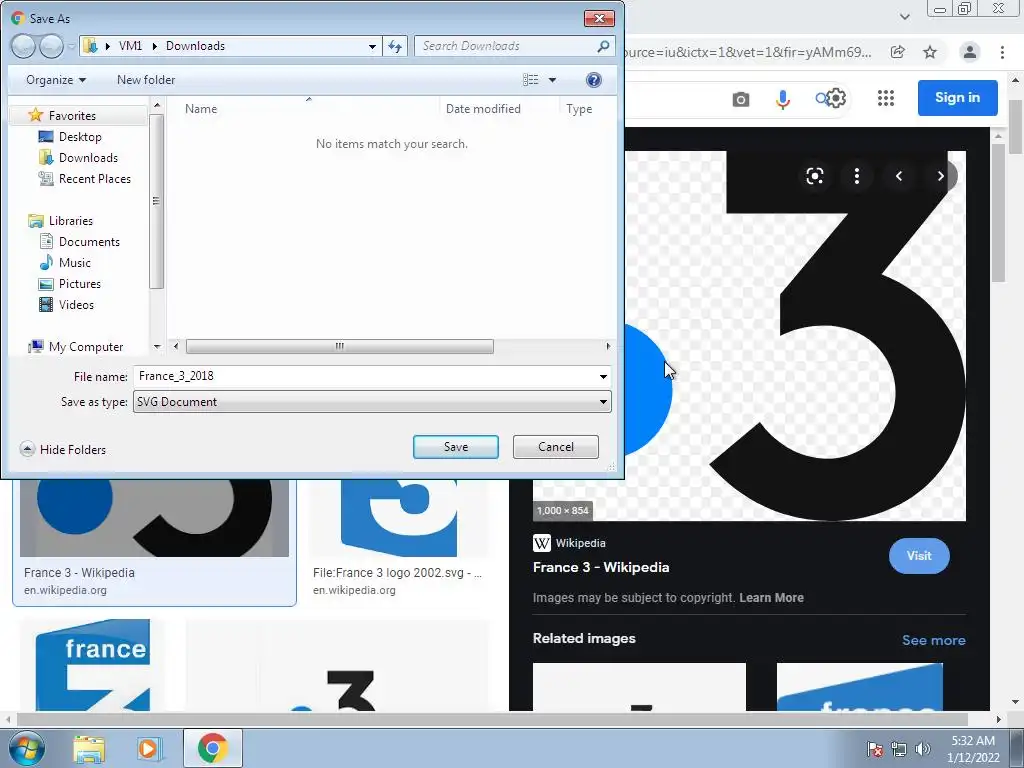Click the Downloads breadcrumb in address bar
The image size is (1024, 768).
pos(195,46)
